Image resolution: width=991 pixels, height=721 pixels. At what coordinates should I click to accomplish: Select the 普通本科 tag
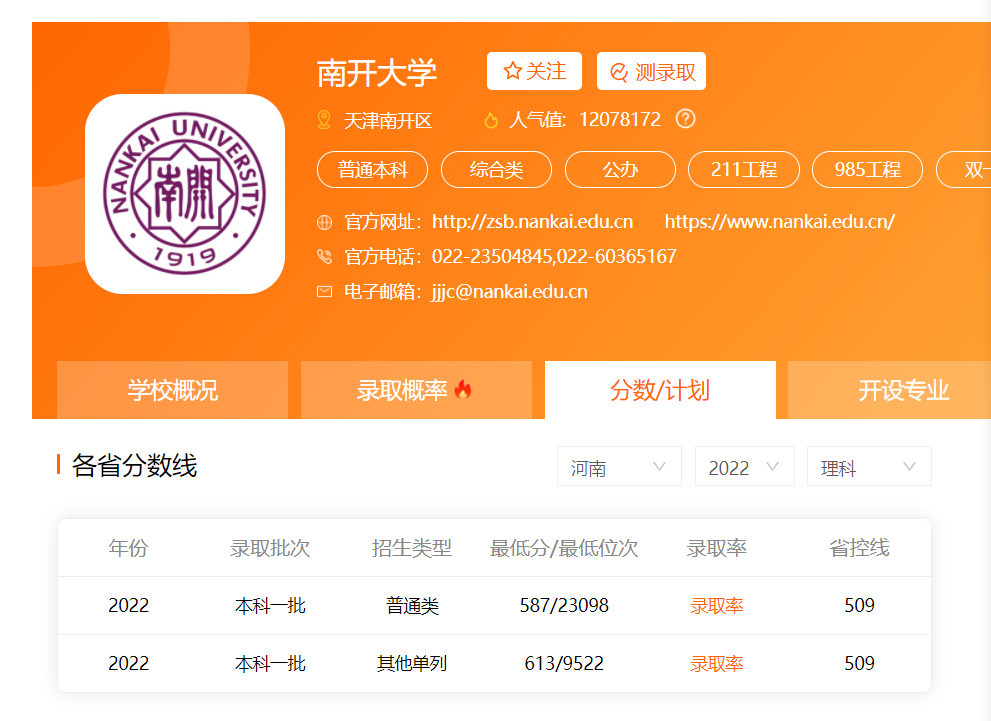372,169
